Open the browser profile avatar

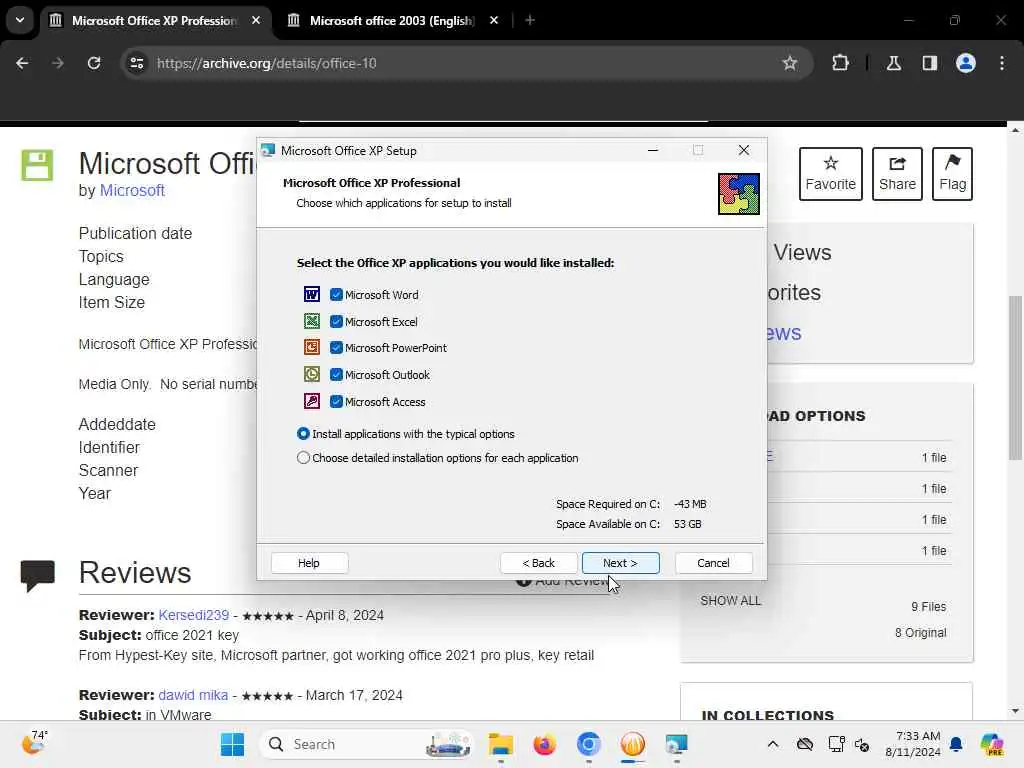(966, 63)
